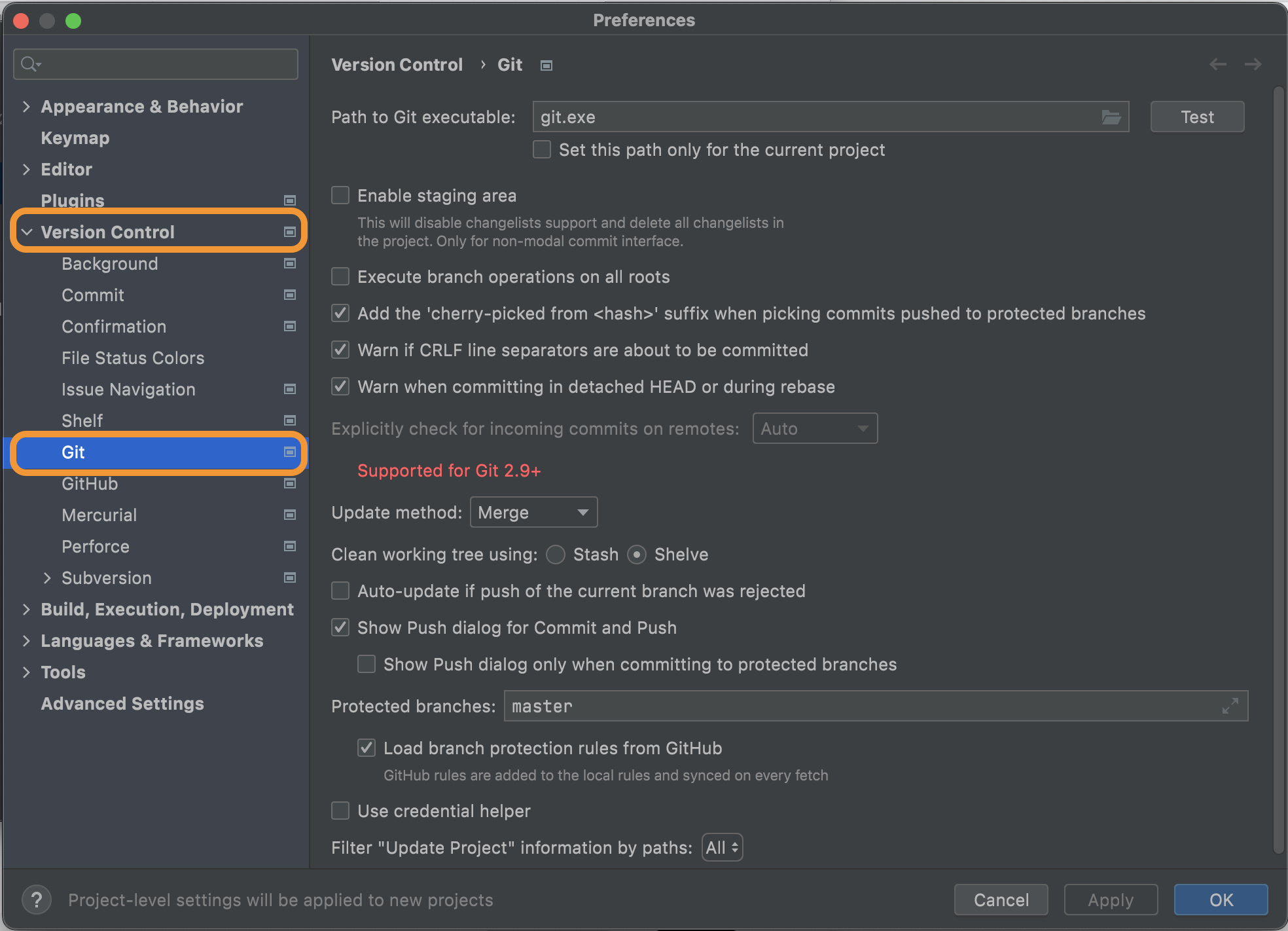
Task: Click the expand icon in Protected branches field
Action: tap(1230, 706)
